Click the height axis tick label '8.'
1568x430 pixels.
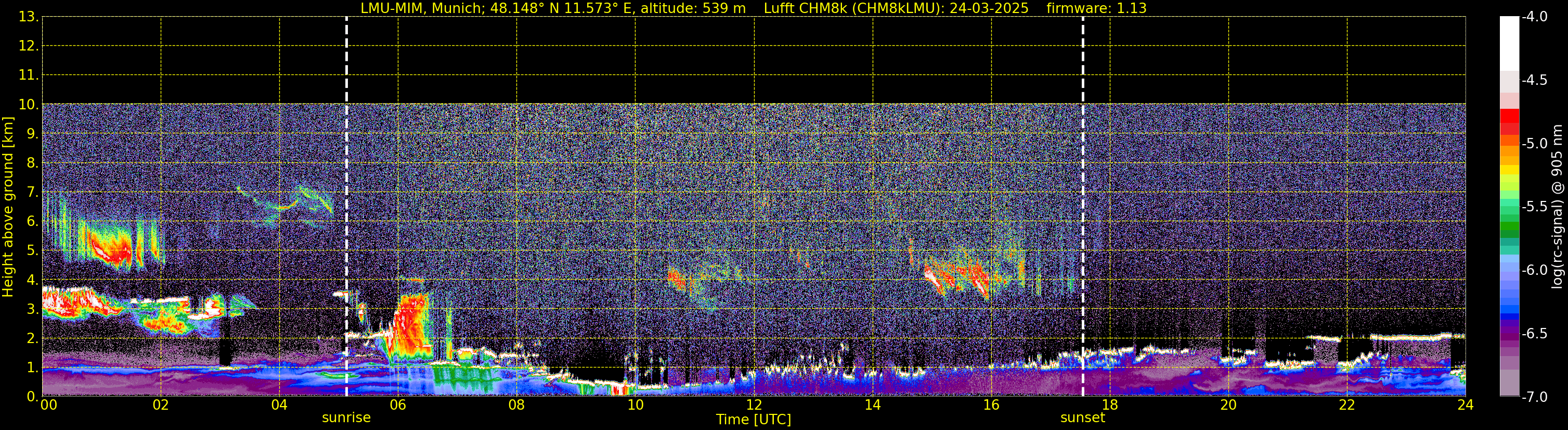coord(32,163)
